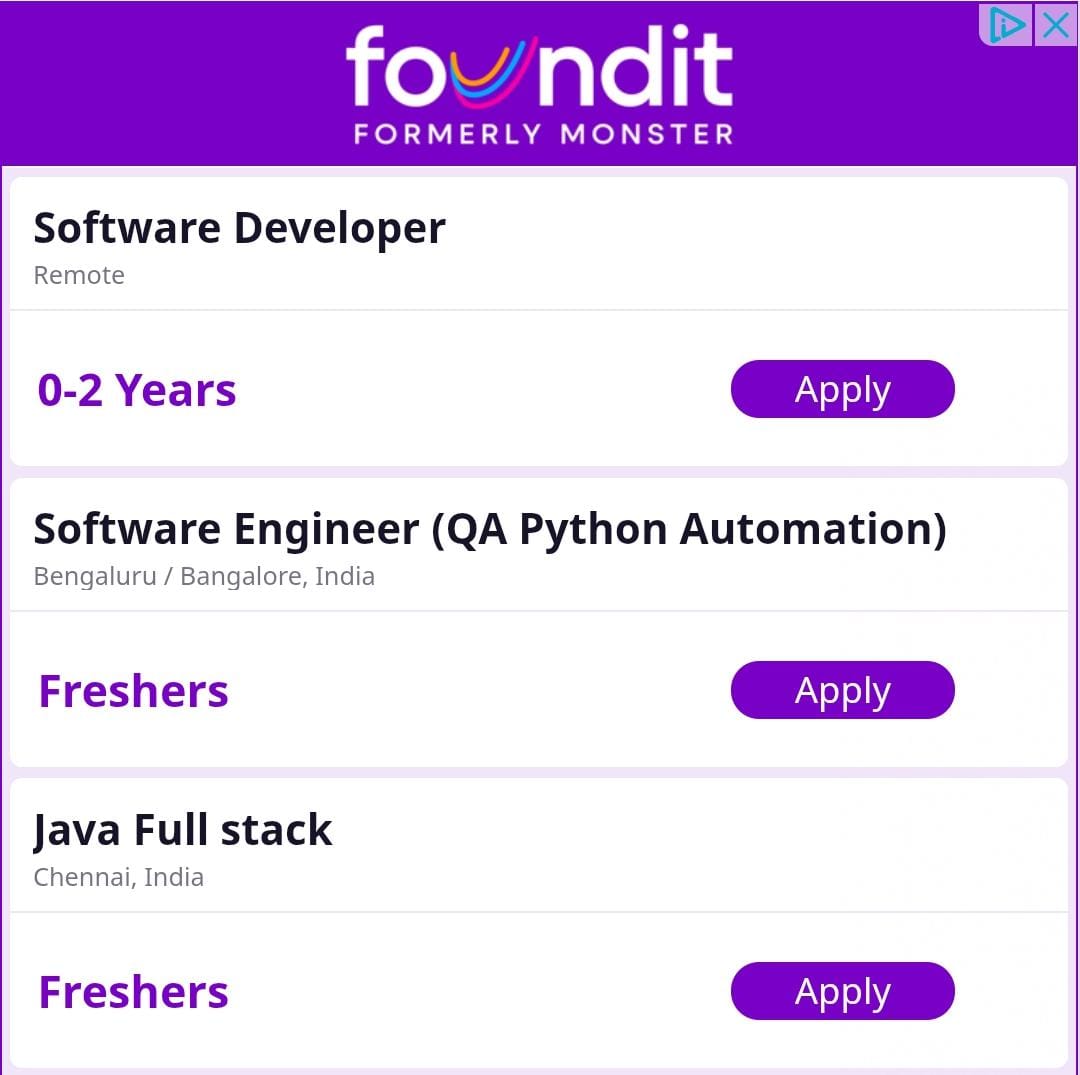Click the AdChoices info icon
Screen dimensions: 1080x1075
click(x=1007, y=25)
